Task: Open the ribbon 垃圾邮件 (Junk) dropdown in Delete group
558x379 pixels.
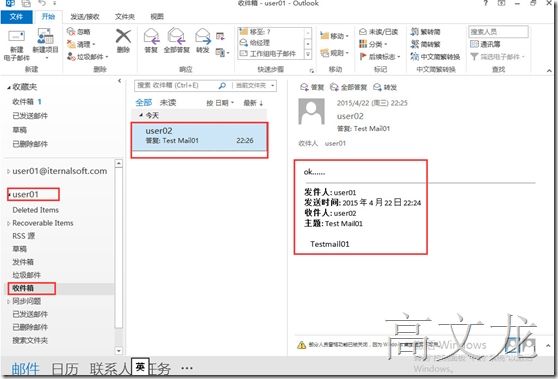Action: [x=87, y=57]
